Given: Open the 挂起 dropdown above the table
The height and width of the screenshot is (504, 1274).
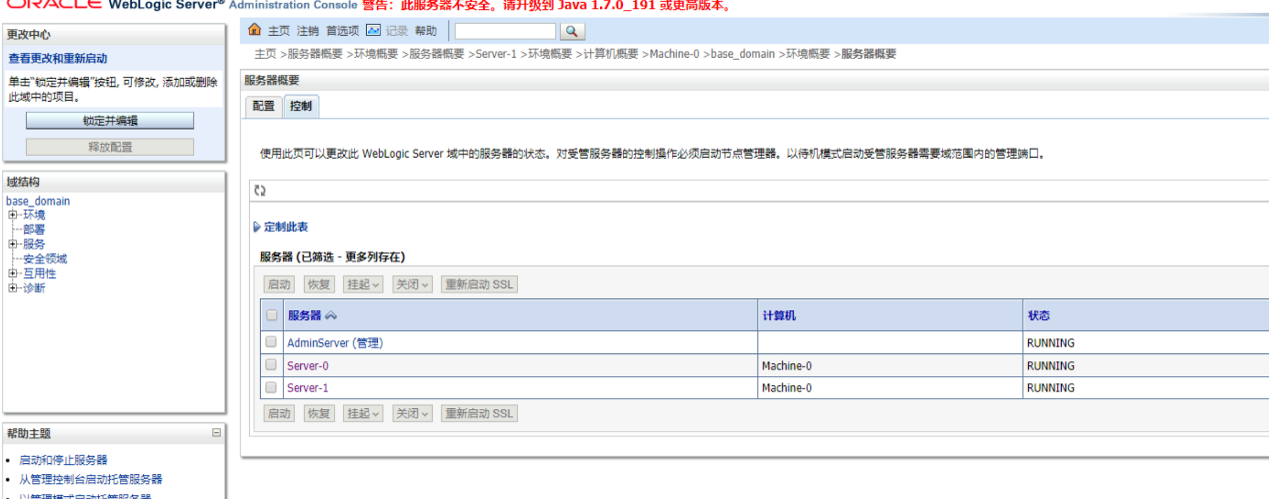Looking at the screenshot, I should pyautogui.click(x=364, y=285).
